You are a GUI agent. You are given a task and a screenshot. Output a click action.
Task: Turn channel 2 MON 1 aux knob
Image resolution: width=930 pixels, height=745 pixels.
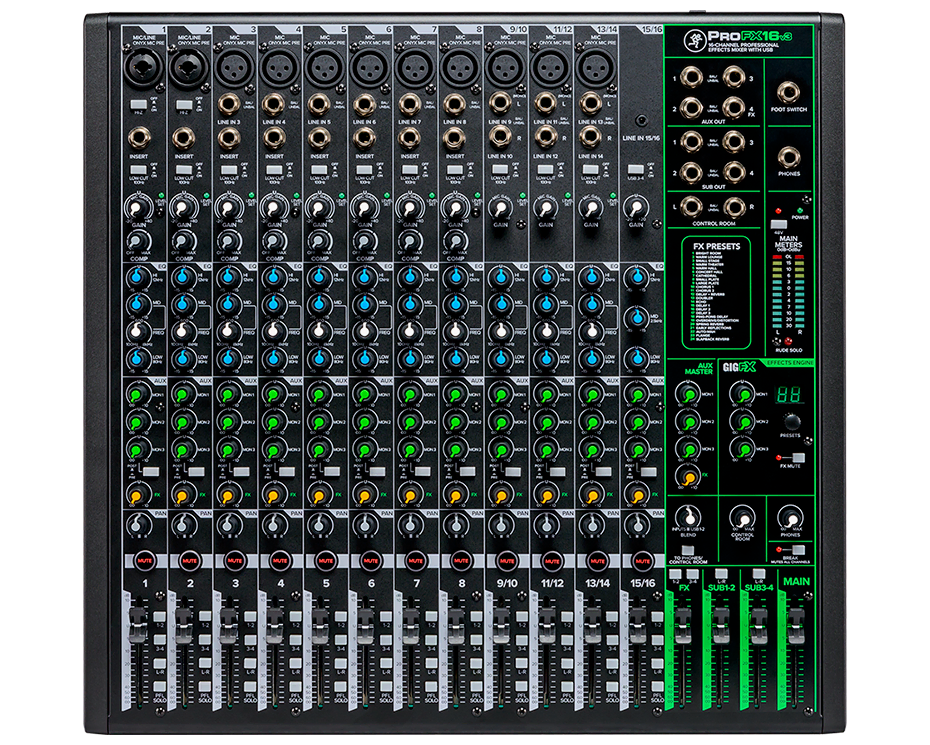183,394
